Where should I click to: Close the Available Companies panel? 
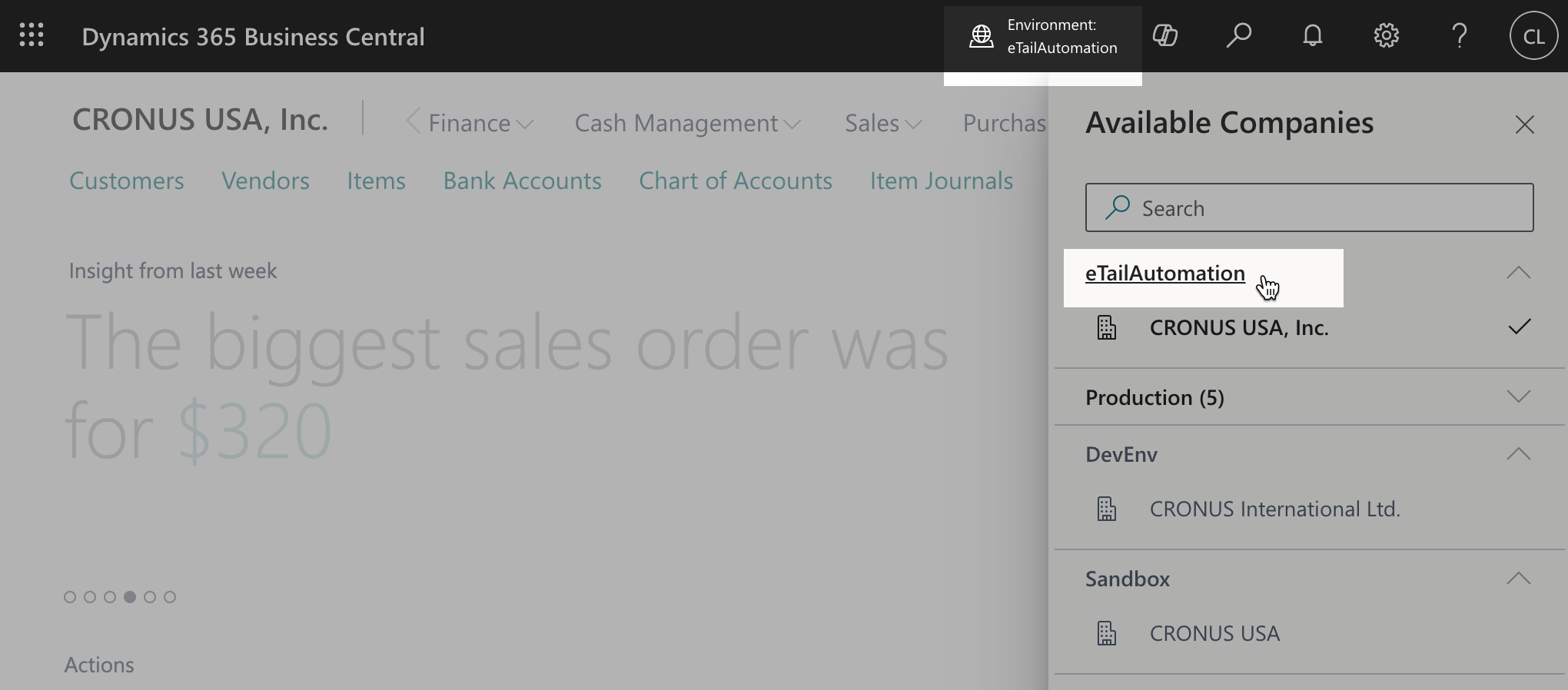[1525, 124]
